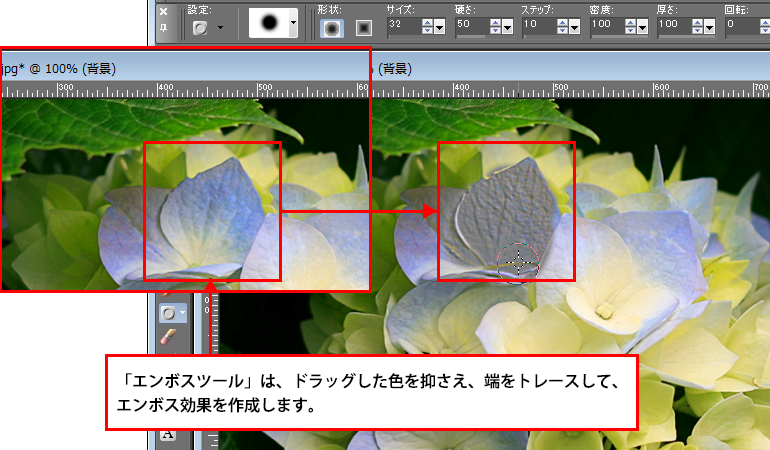The width and height of the screenshot is (770, 450).
Task: Increase サイズ with the up arrow
Action: coord(427,22)
